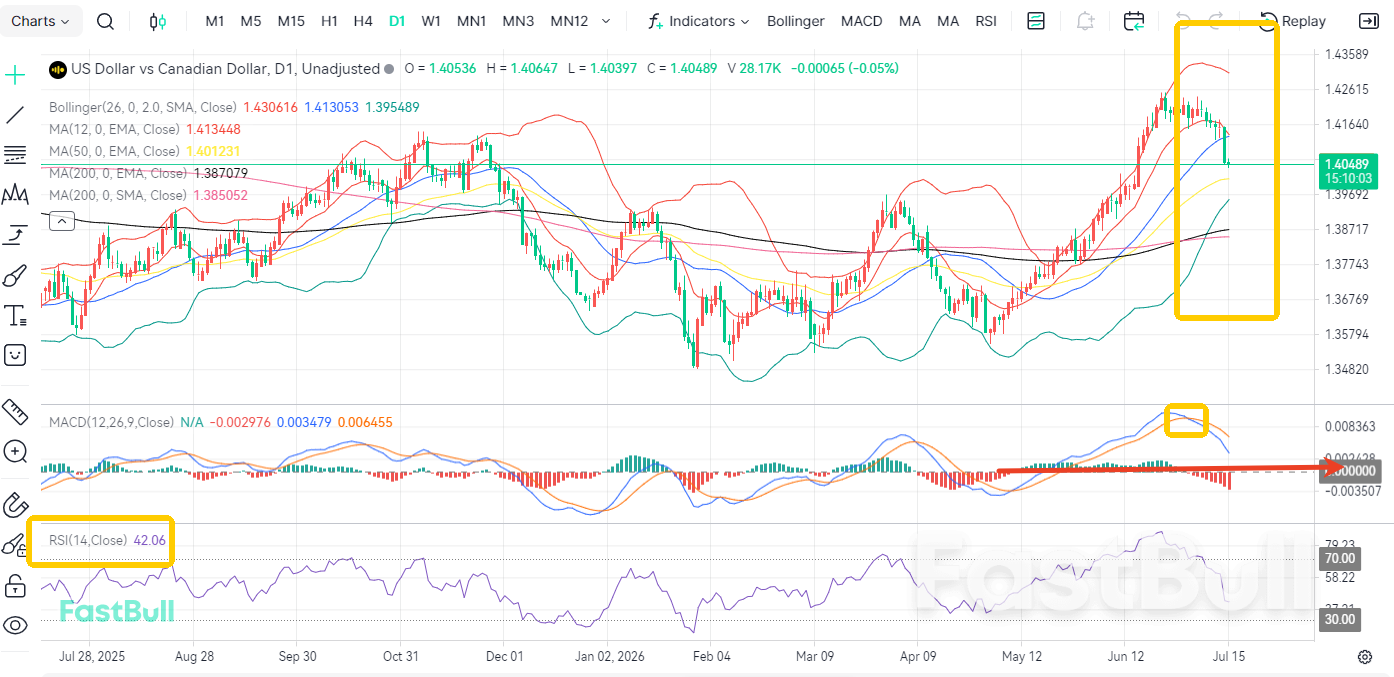Image resolution: width=1394 pixels, height=677 pixels.
Task: Activate the zoom in tool
Action: click(15, 451)
